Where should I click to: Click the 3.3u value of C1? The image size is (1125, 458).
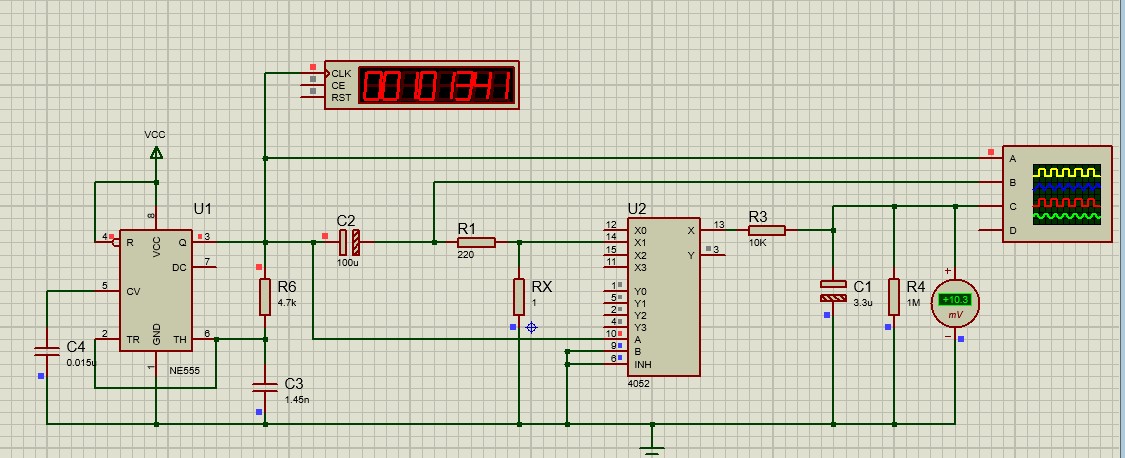pyautogui.click(x=863, y=302)
